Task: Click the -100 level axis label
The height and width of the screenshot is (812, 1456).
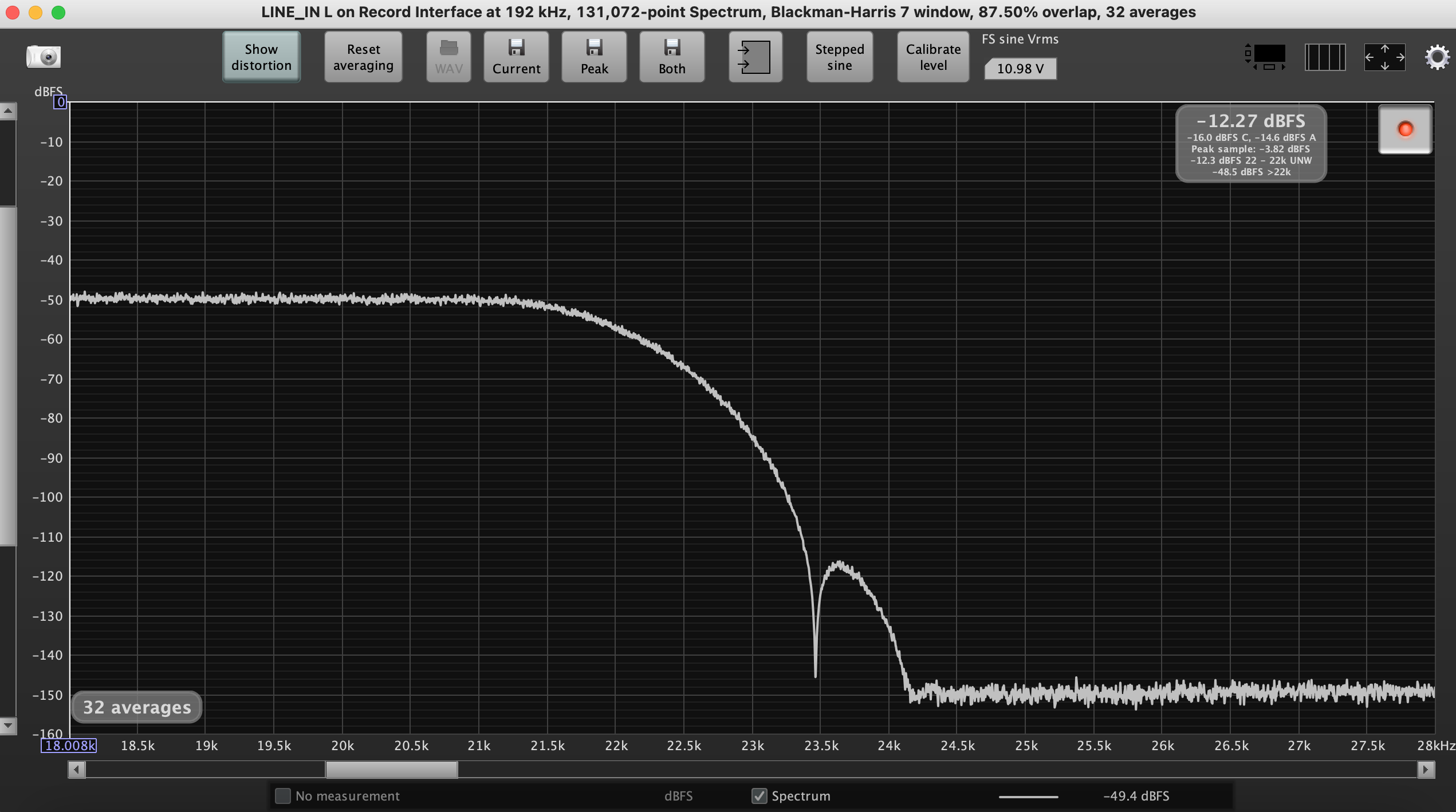Action: (47, 497)
